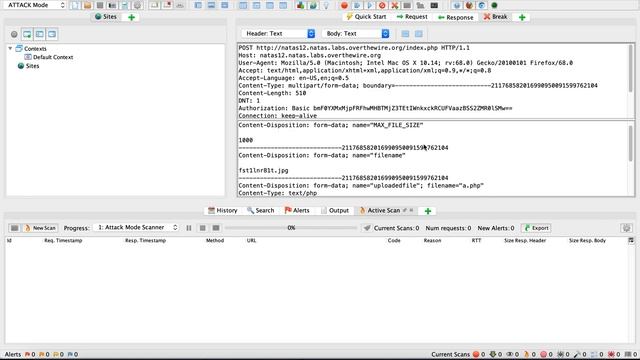Click the first Sites panel context icon
640x360 pixels.
(x=27, y=34)
